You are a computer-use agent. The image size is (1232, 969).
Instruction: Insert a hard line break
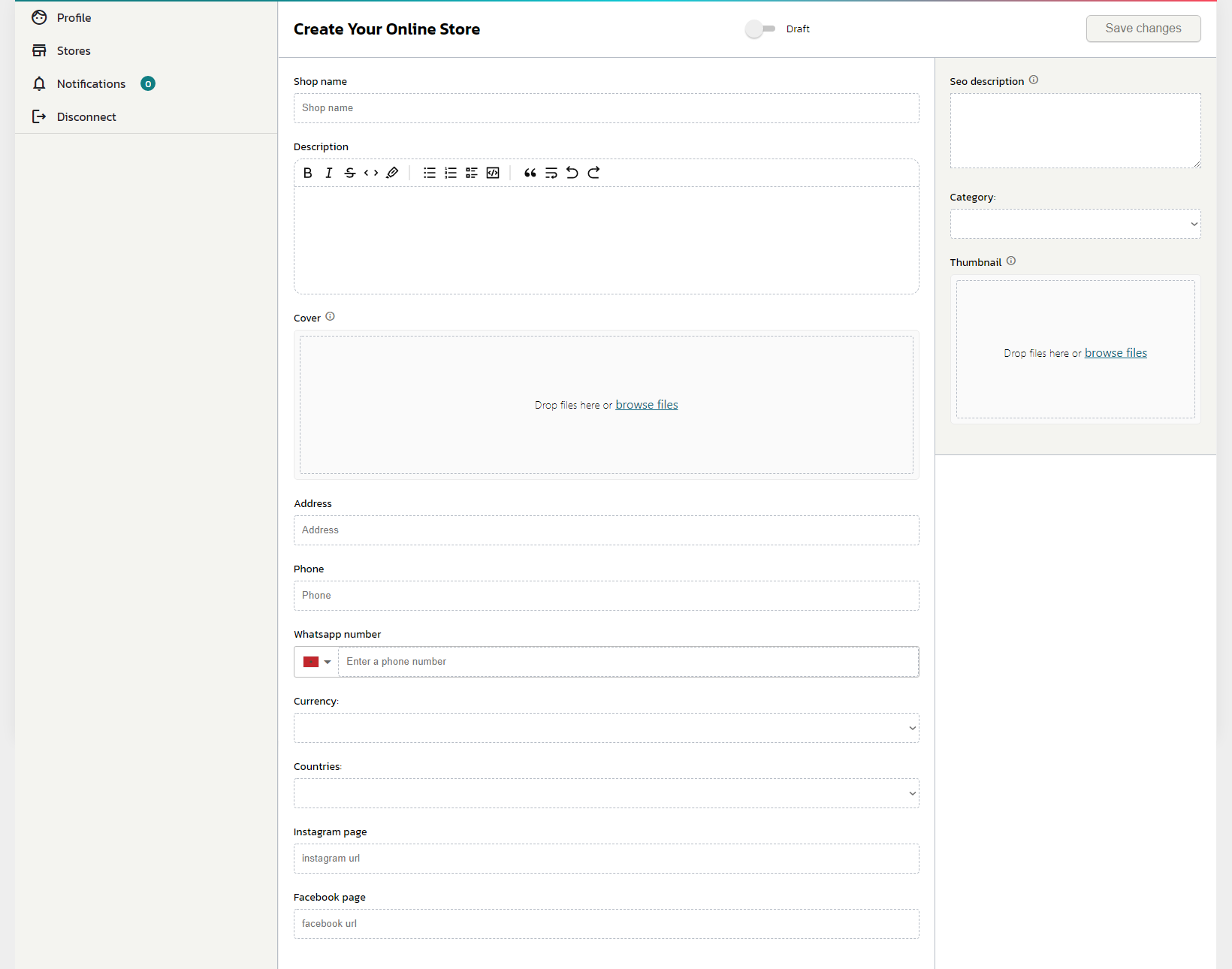tap(551, 173)
